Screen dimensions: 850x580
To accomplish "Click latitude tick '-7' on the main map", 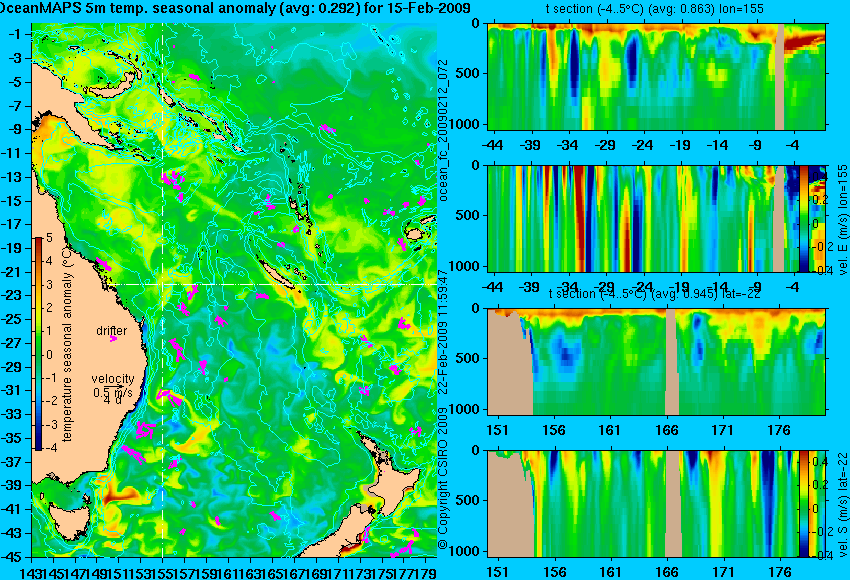I will pyautogui.click(x=15, y=106).
